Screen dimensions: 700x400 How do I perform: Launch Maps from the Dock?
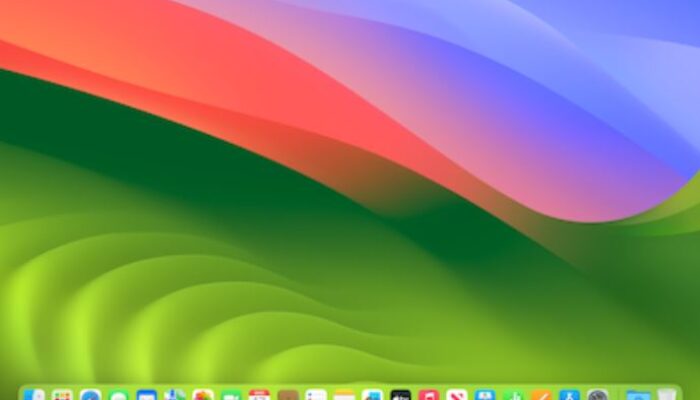[x=175, y=395]
